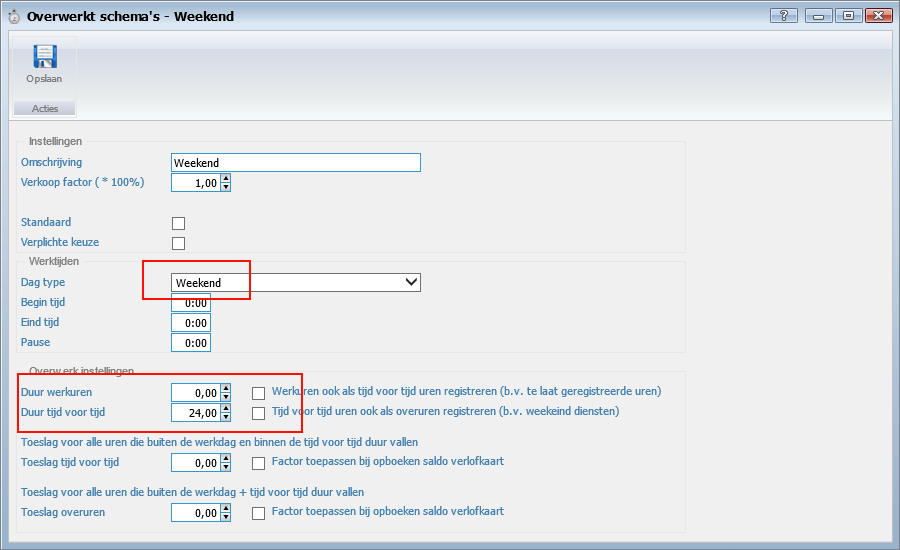Image resolution: width=900 pixels, height=550 pixels.
Task: Click the Omschrijving text field
Action: [296, 163]
